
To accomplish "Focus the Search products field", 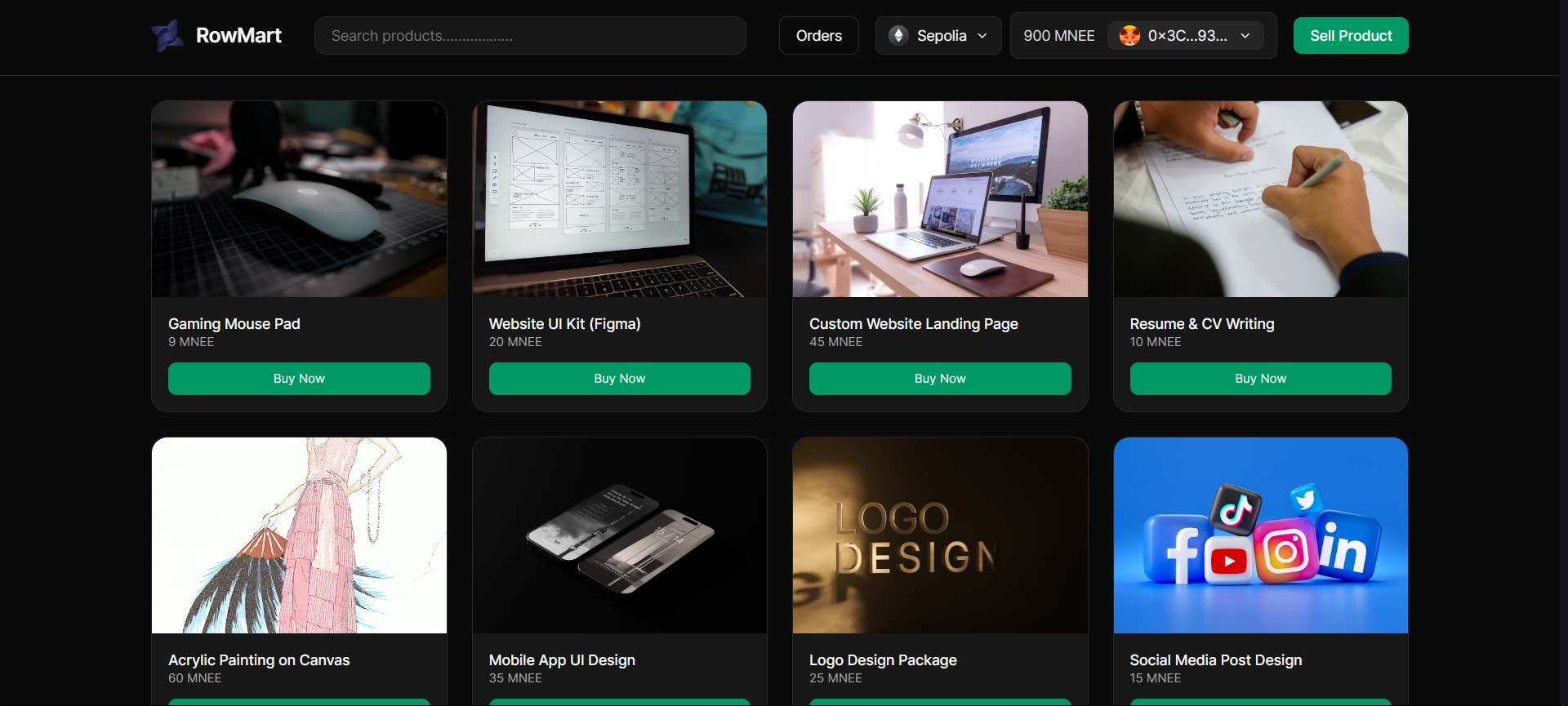I will pyautogui.click(x=530, y=36).
